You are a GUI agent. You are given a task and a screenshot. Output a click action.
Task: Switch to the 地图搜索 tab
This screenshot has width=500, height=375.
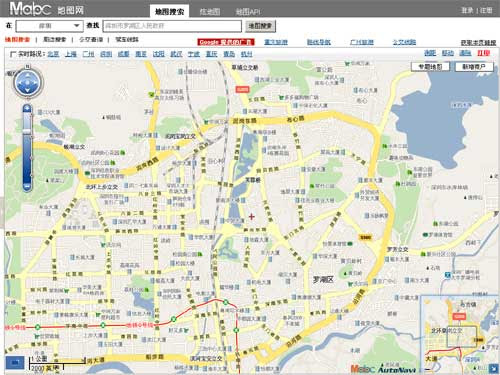[x=169, y=11]
